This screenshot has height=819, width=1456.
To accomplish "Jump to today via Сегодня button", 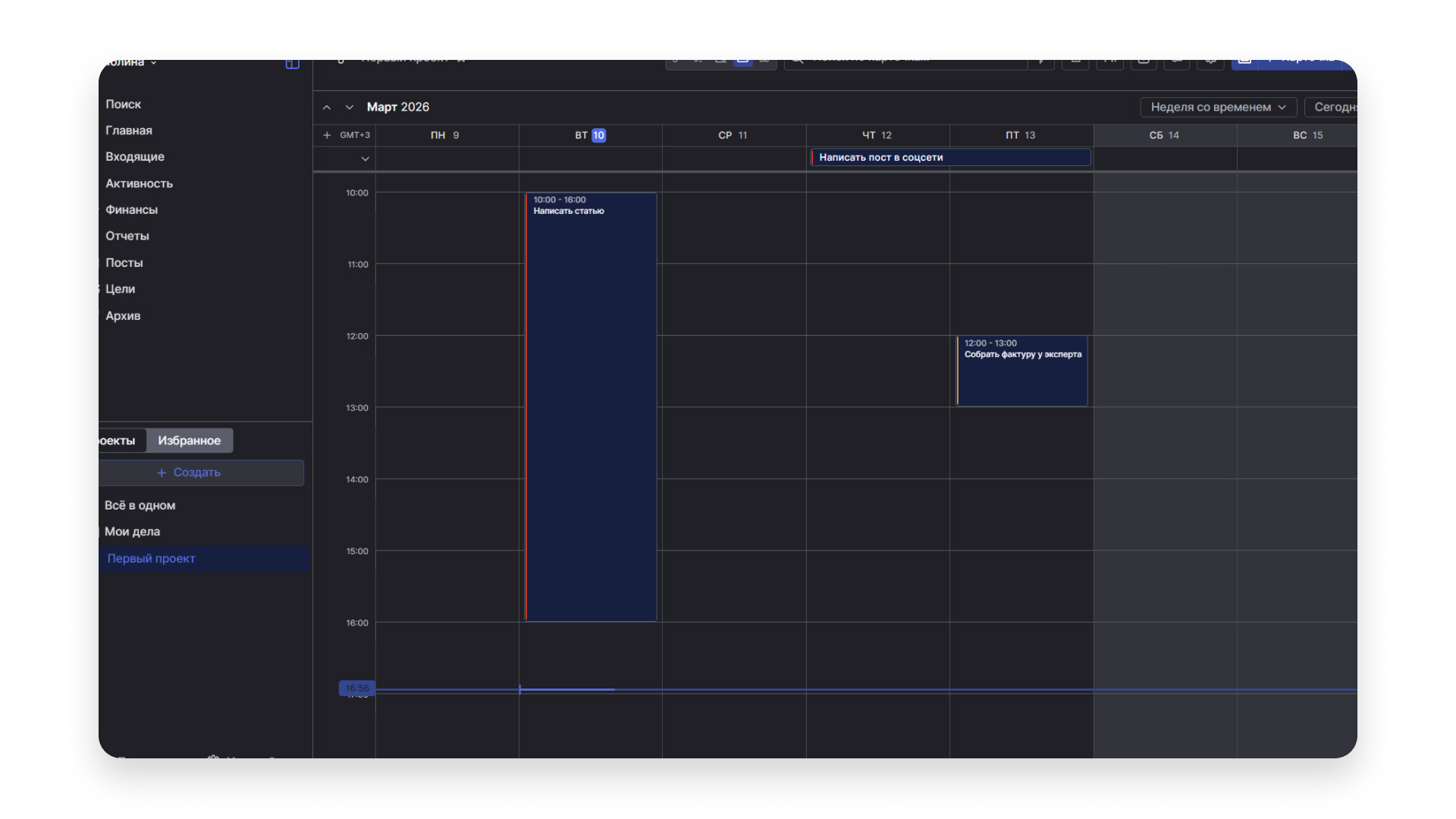I will point(1333,107).
